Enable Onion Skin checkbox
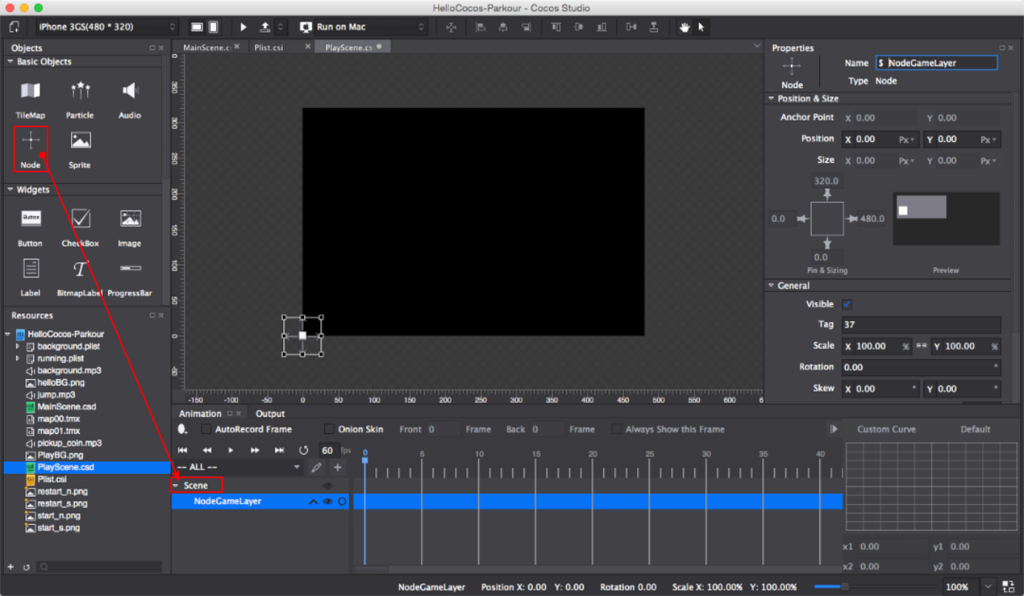The image size is (1024, 596). tap(329, 429)
